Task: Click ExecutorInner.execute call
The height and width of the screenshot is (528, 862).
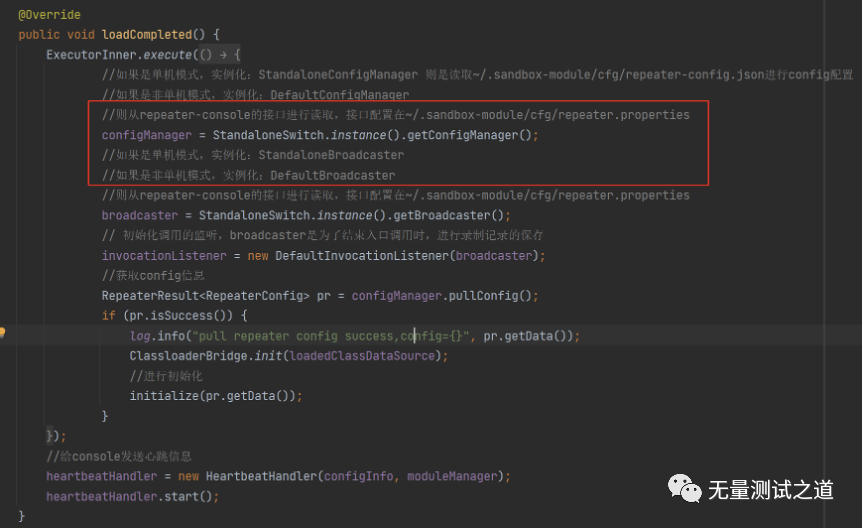Action: point(119,55)
